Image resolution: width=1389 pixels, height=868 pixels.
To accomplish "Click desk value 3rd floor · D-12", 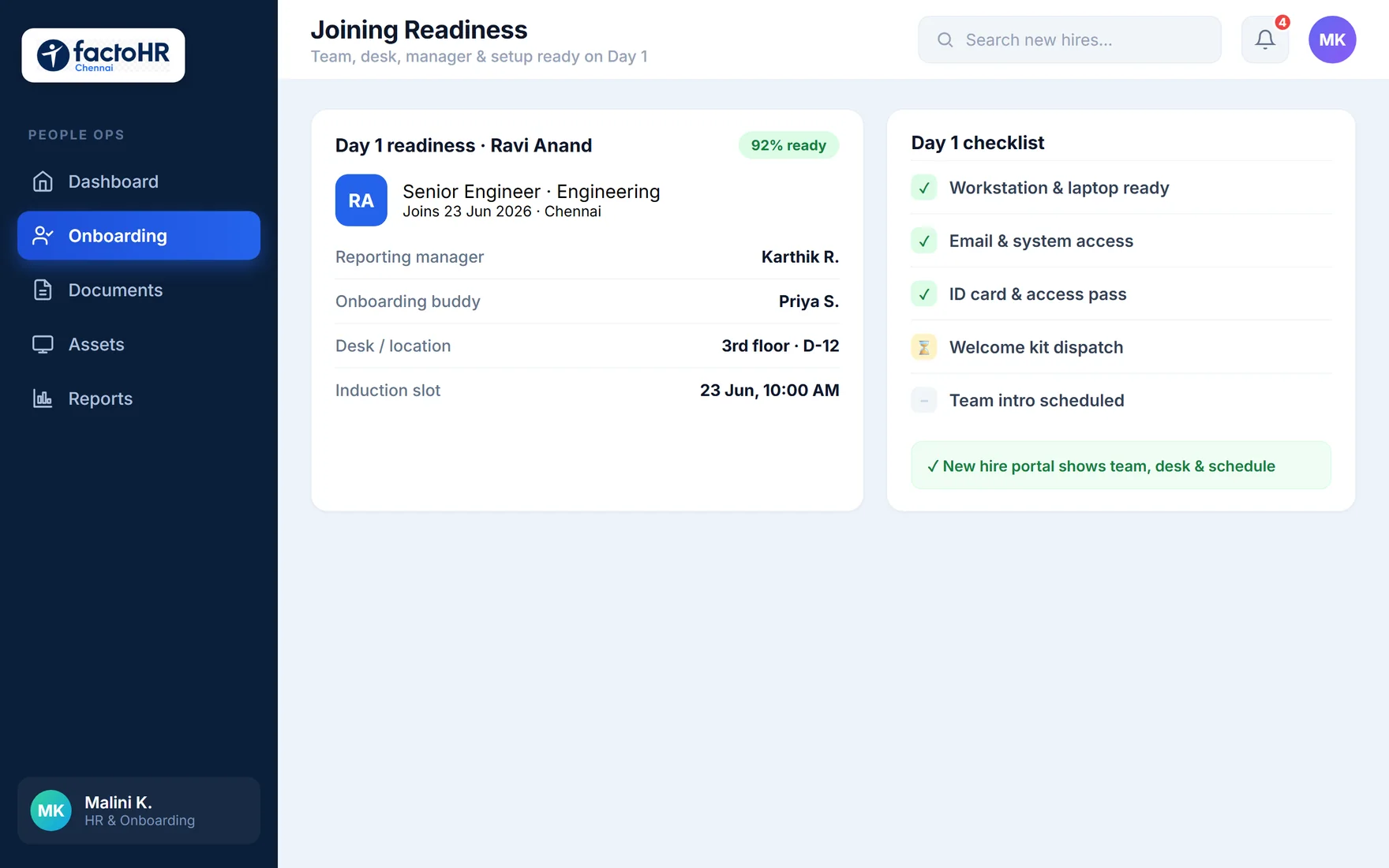I will tap(781, 346).
